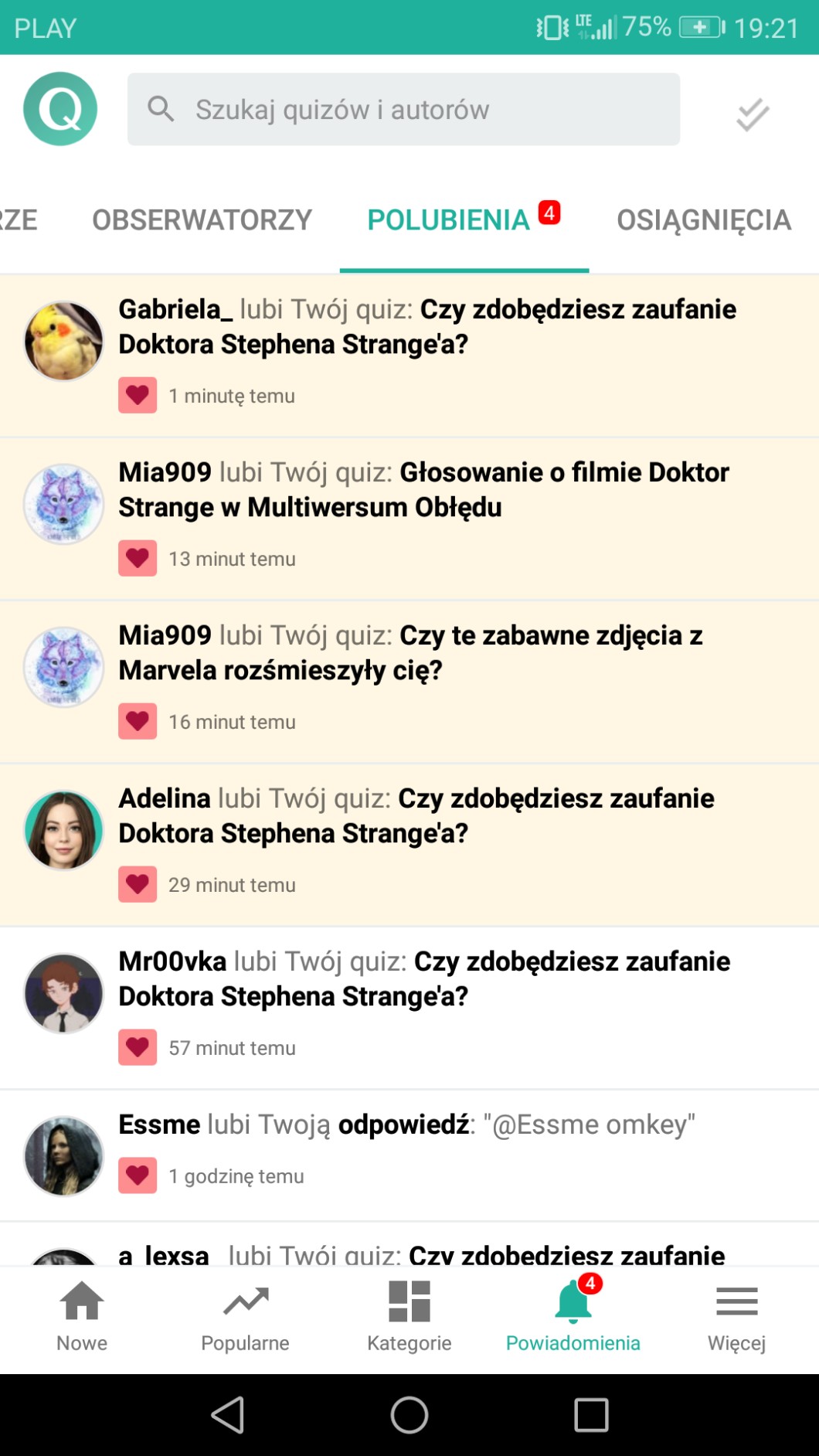Tap the Android back navigation button
The image size is (819, 1456).
click(228, 1415)
